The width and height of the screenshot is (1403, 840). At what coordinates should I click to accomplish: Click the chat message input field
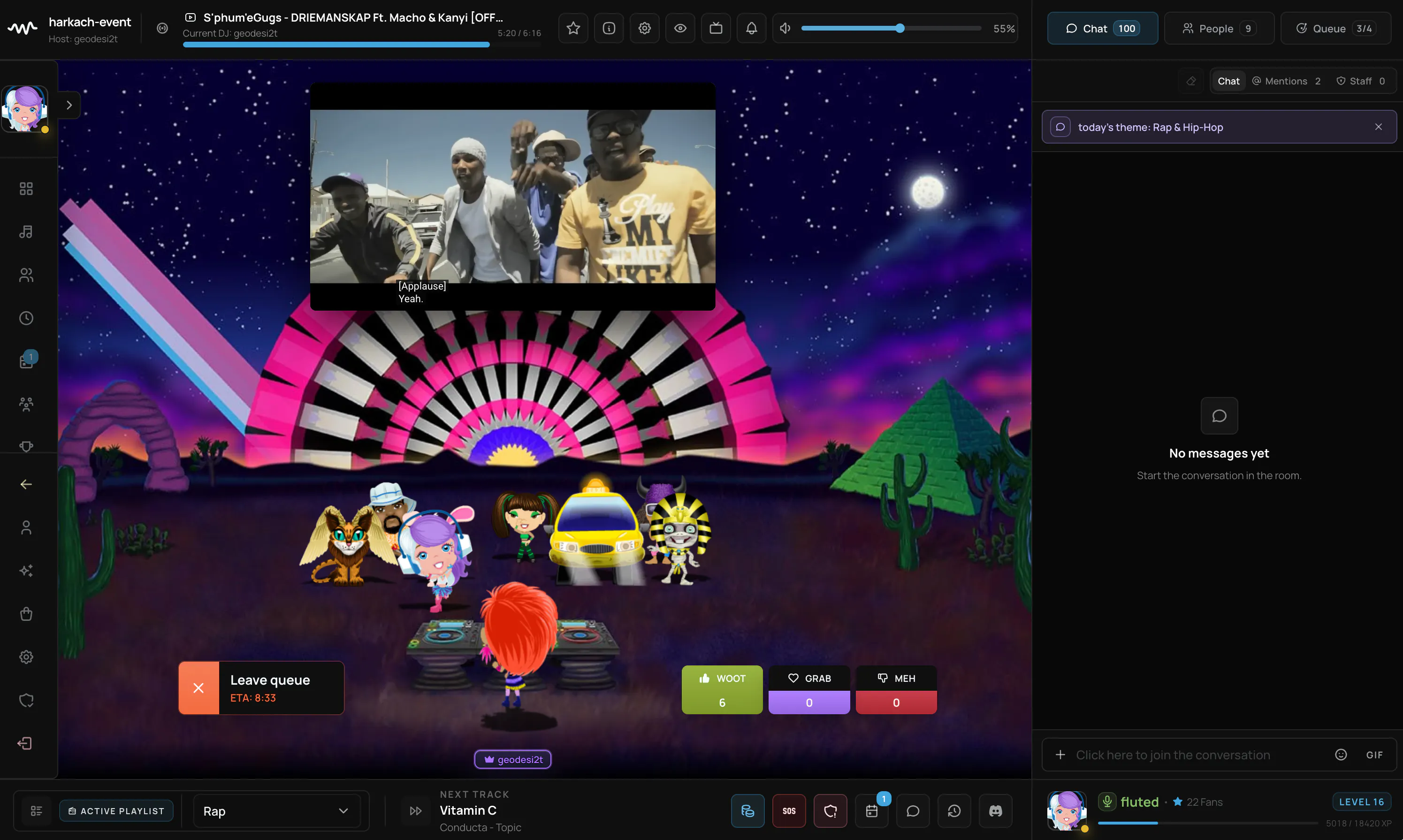[x=1219, y=755]
